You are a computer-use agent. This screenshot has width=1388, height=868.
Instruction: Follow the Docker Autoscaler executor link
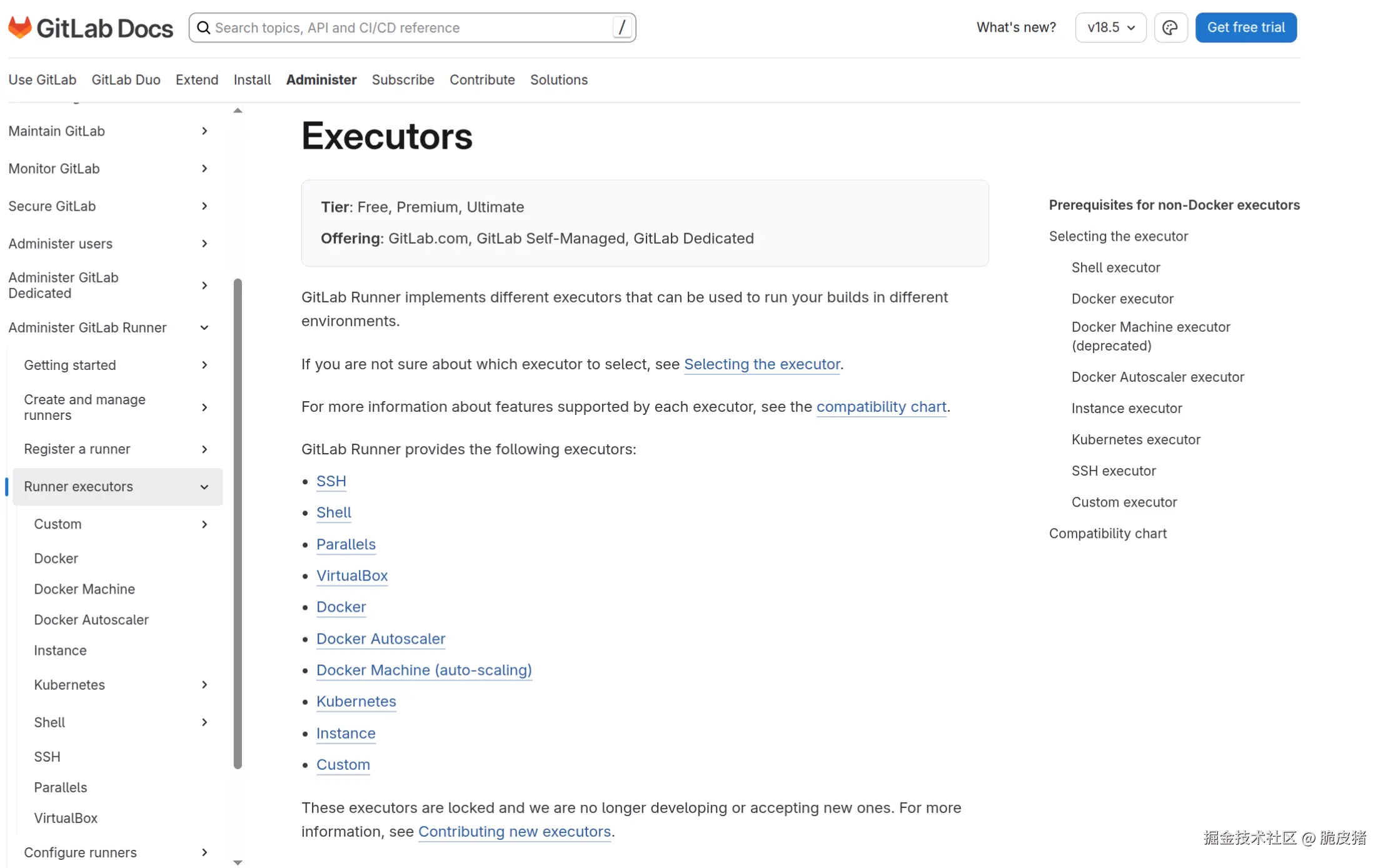[x=380, y=639]
